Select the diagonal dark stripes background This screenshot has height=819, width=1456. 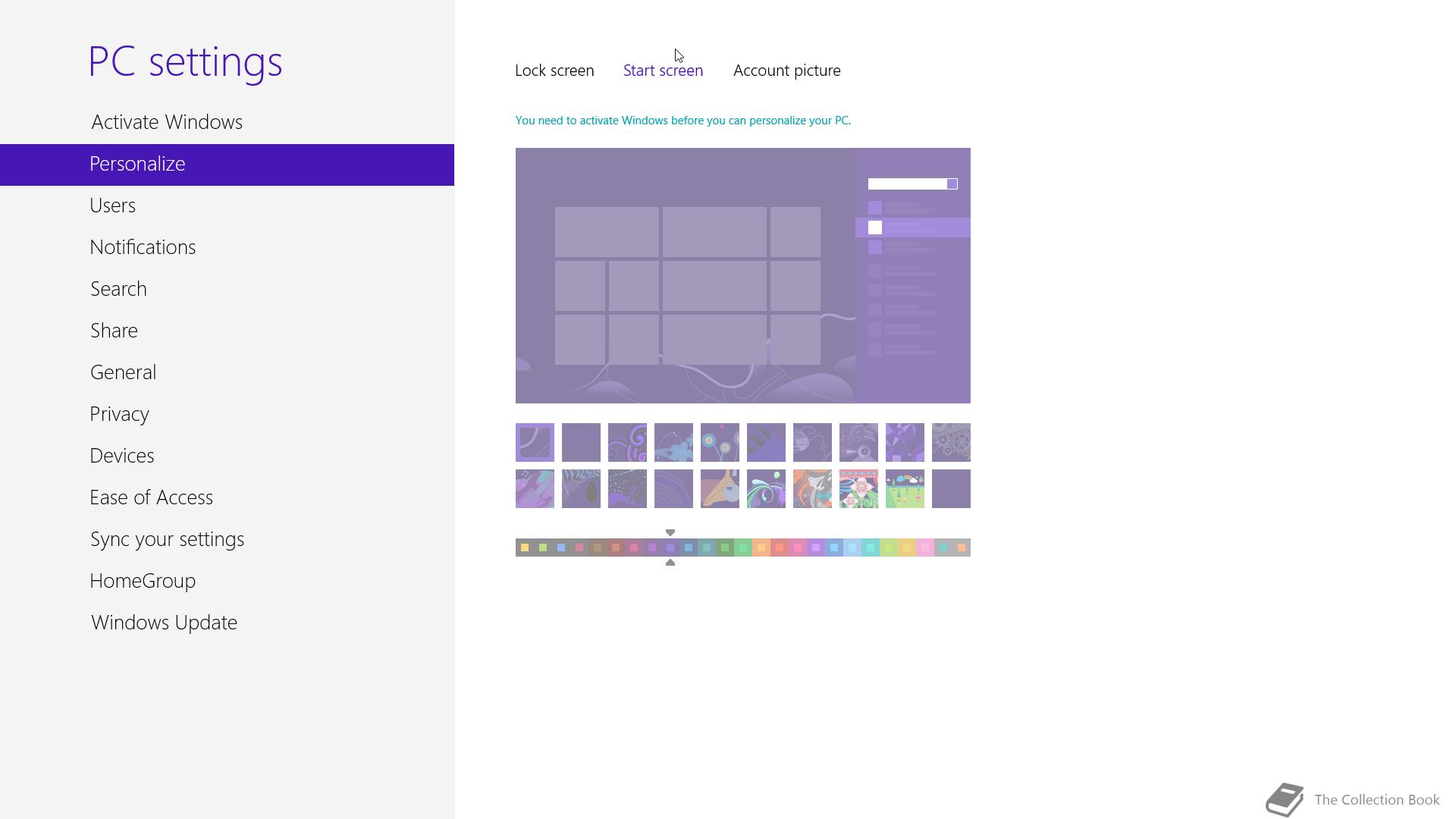coord(766,442)
